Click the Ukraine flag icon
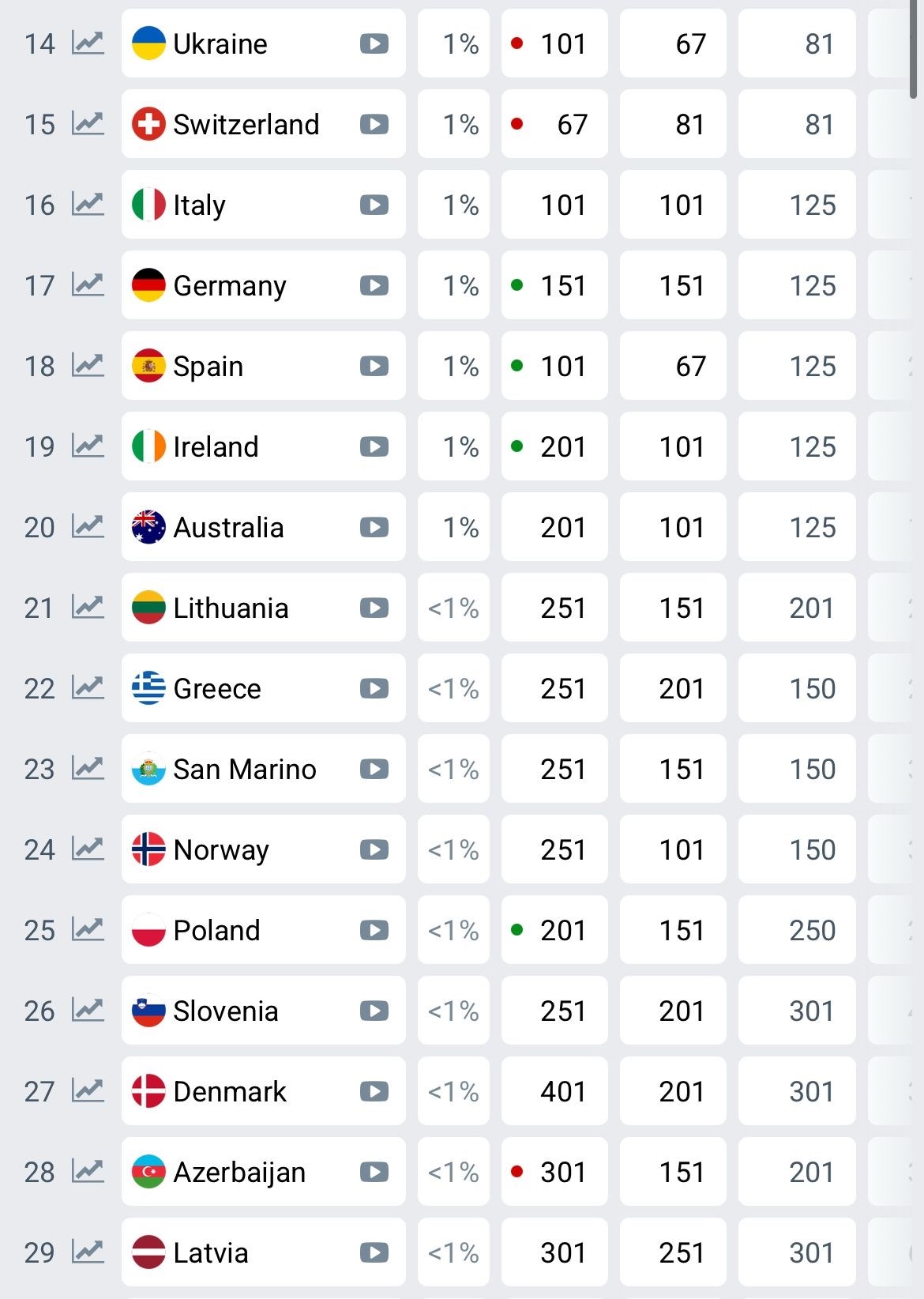The width and height of the screenshot is (924, 1299). tap(148, 43)
